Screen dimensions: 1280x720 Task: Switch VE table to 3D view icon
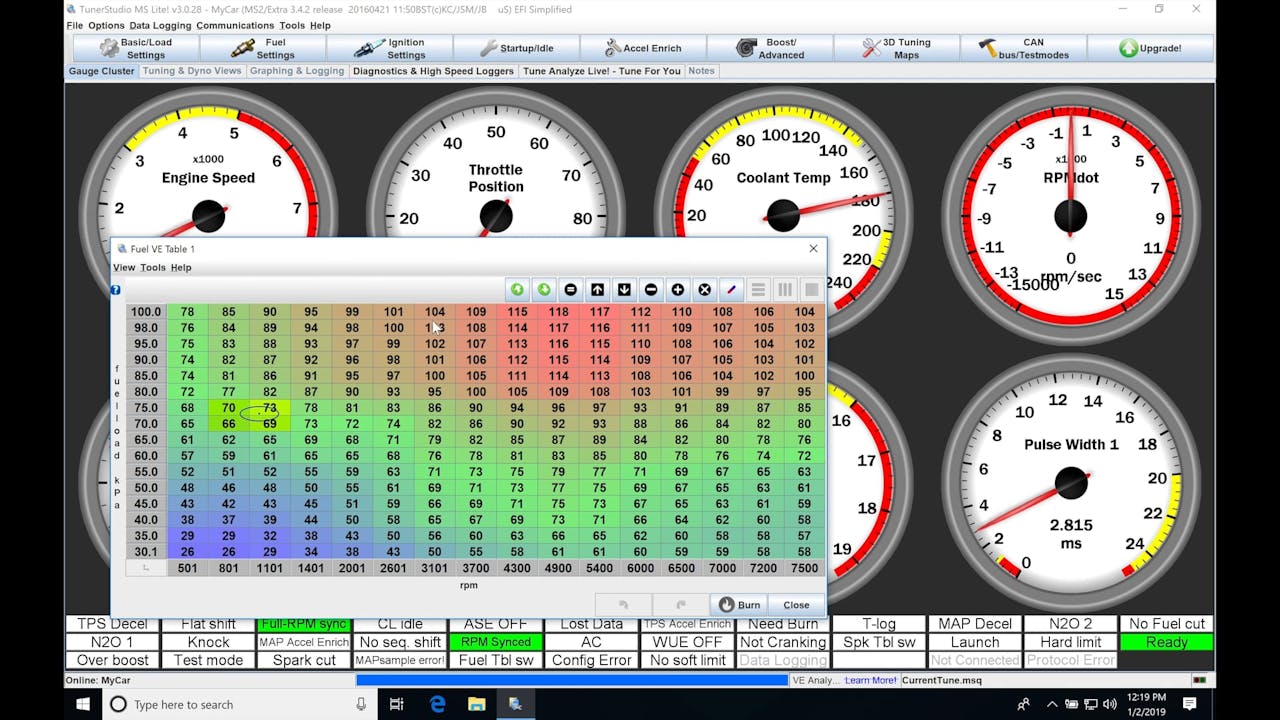(x=811, y=289)
